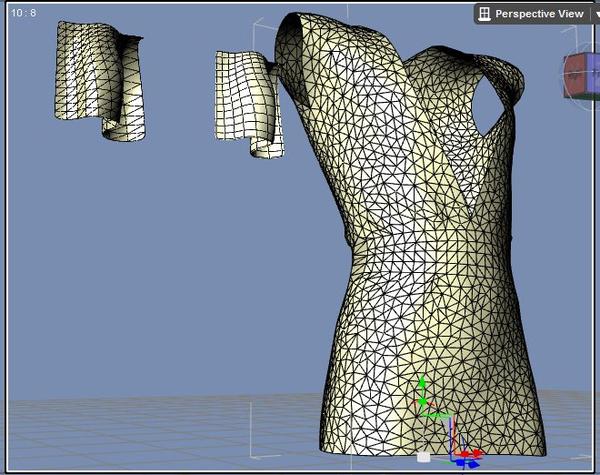The width and height of the screenshot is (600, 475).
Task: Click the small white cylinder gizmo handle
Action: (x=423, y=457)
